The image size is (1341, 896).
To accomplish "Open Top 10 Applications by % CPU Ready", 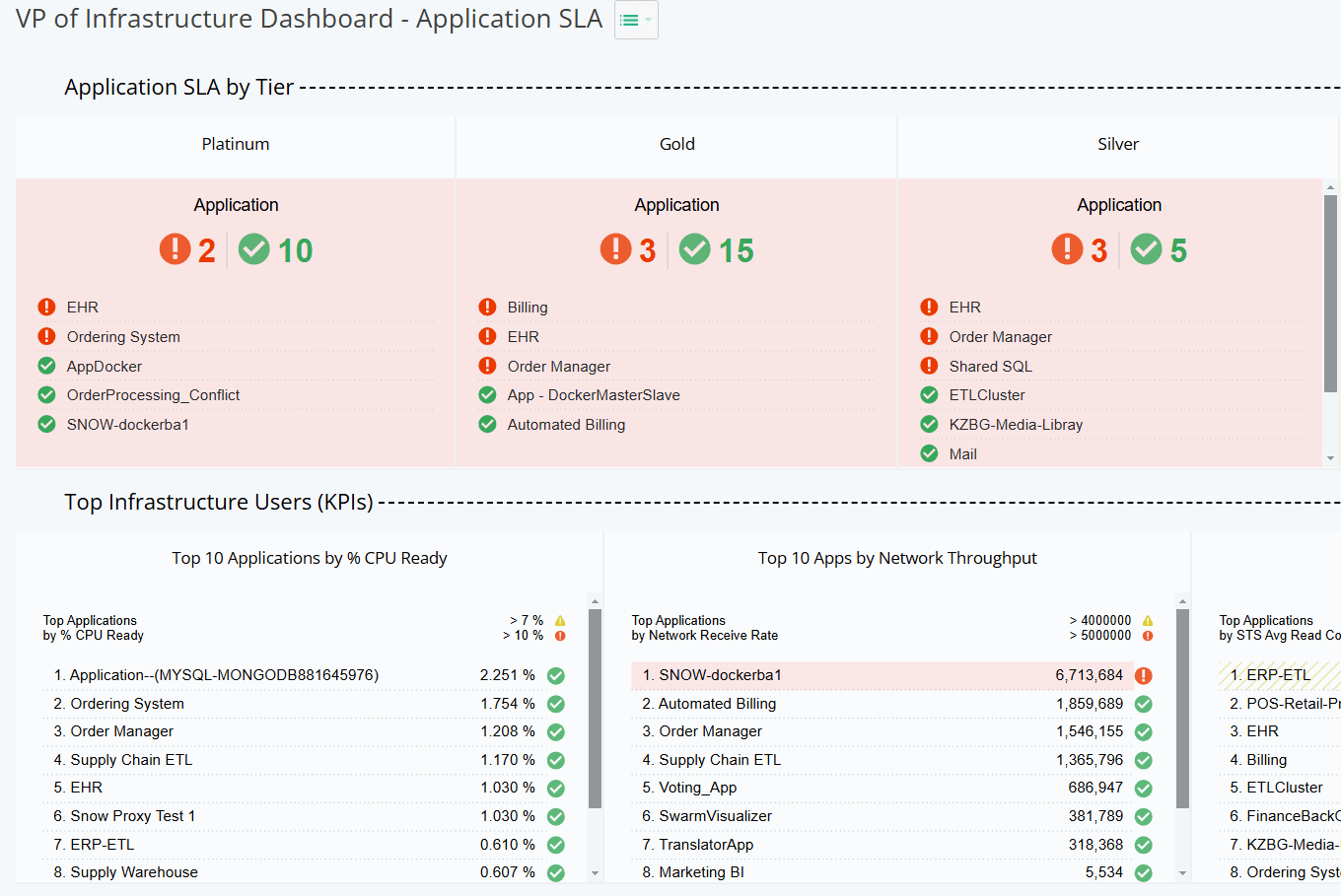I will pos(310,558).
